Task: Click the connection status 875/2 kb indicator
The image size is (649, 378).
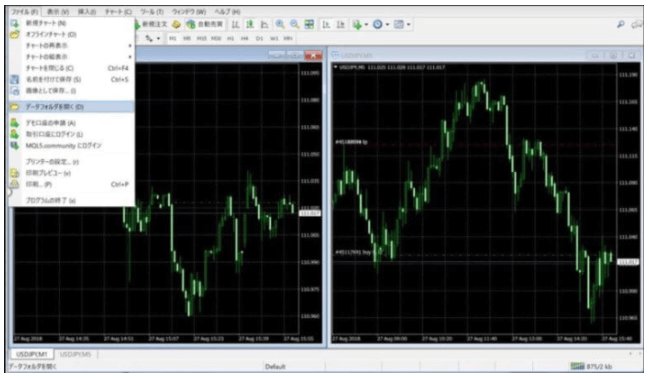Action: point(591,366)
